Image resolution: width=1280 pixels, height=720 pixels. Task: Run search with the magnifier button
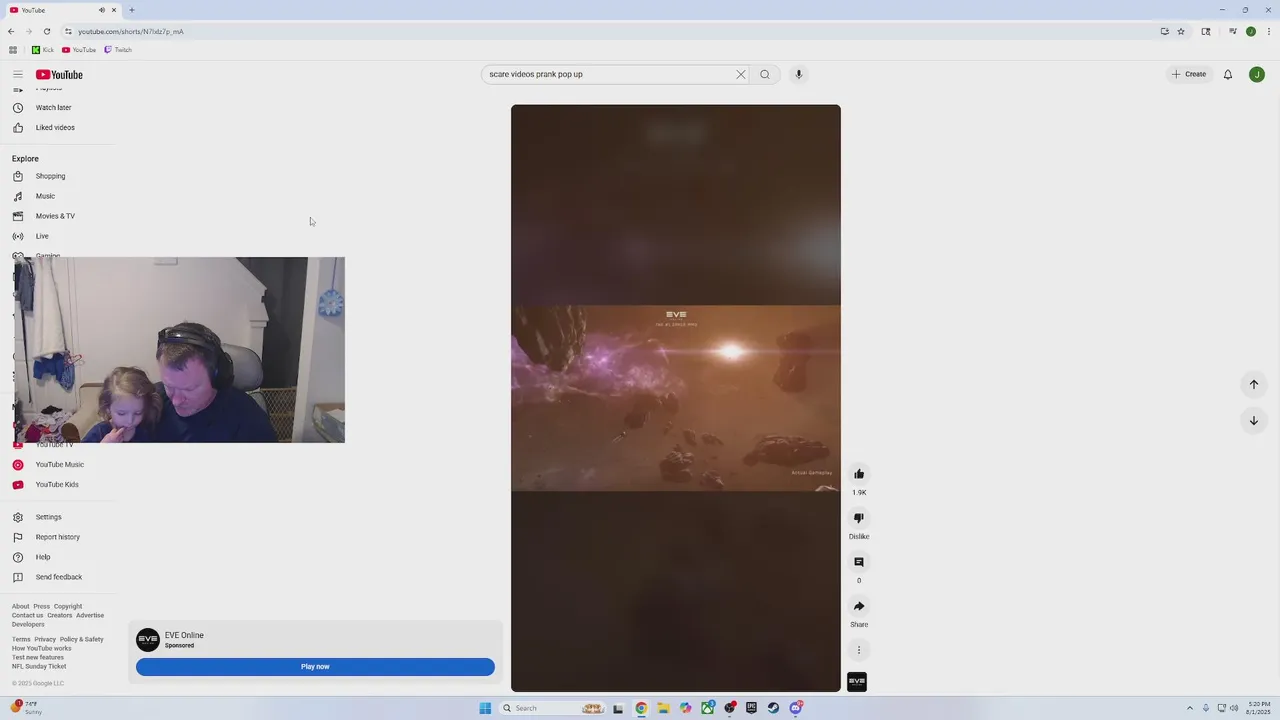(x=765, y=74)
